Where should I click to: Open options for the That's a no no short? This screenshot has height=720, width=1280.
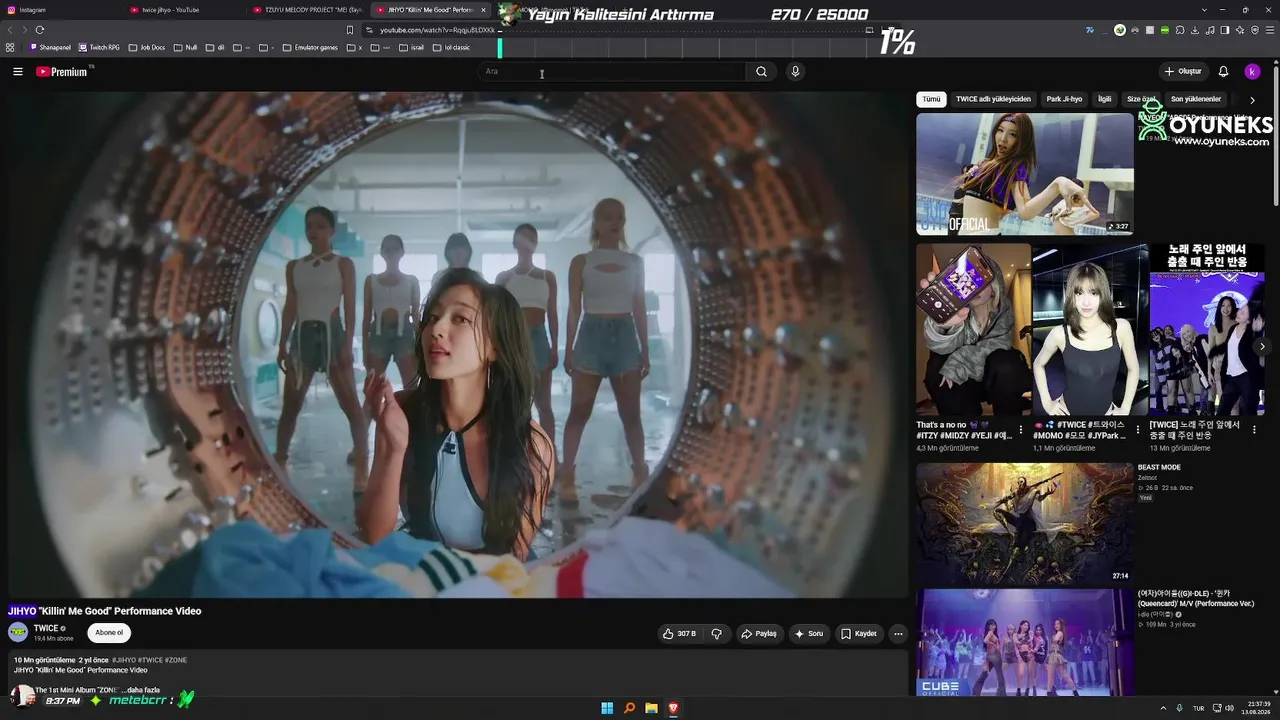pyautogui.click(x=1021, y=430)
